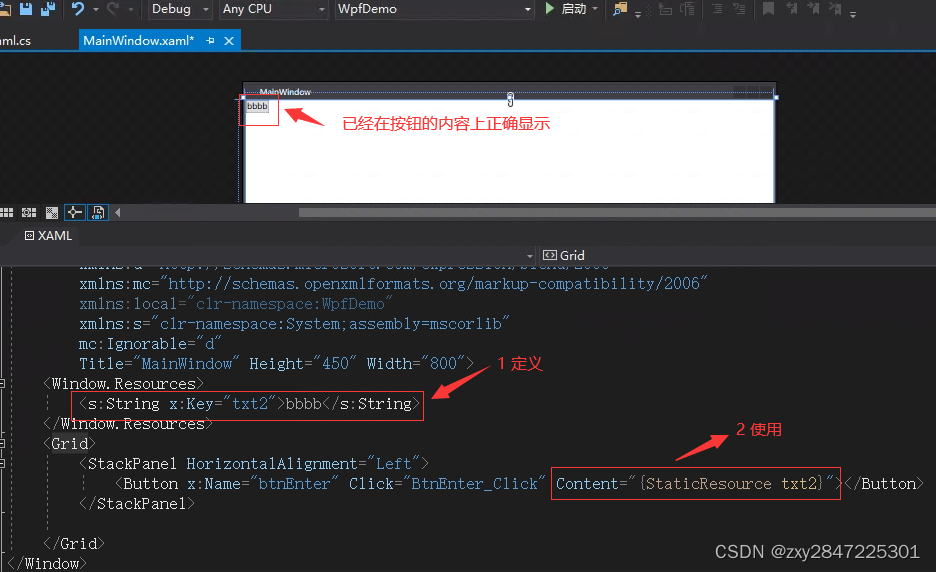Toggle a bookmark on the current line
Viewport: 936px width, 572px height.
768,8
